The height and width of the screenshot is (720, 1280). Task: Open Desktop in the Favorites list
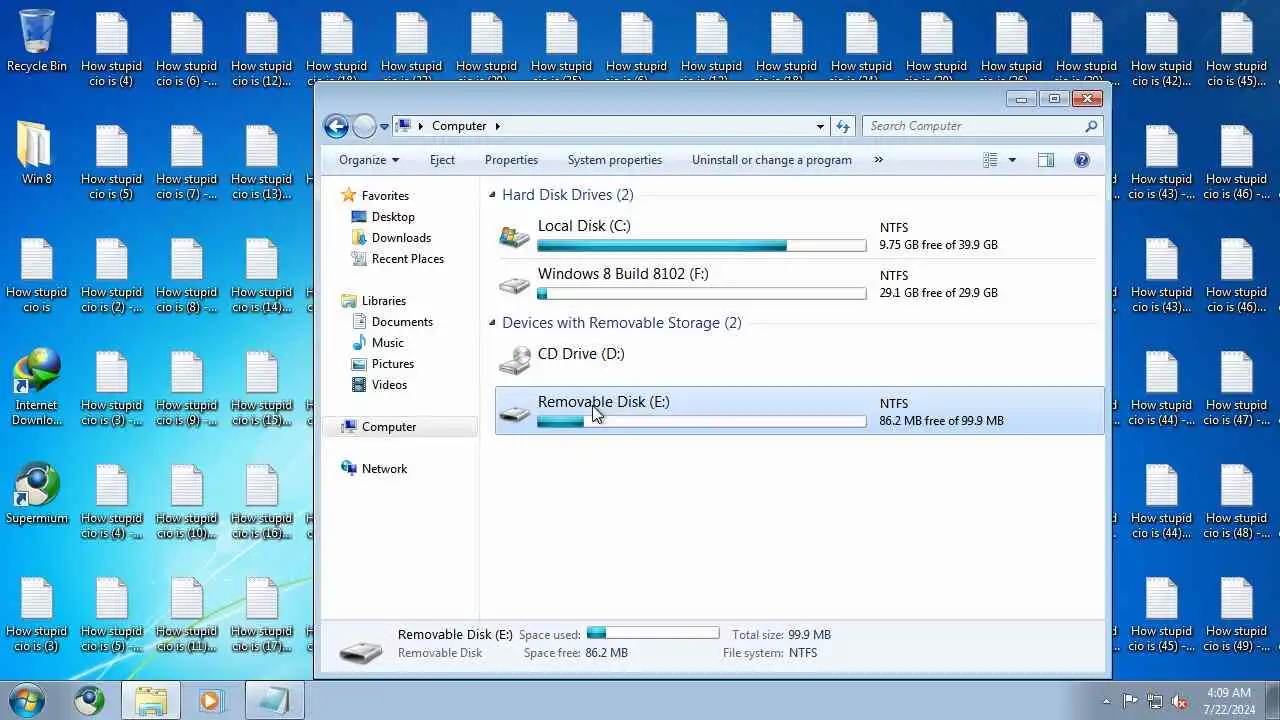pyautogui.click(x=393, y=217)
